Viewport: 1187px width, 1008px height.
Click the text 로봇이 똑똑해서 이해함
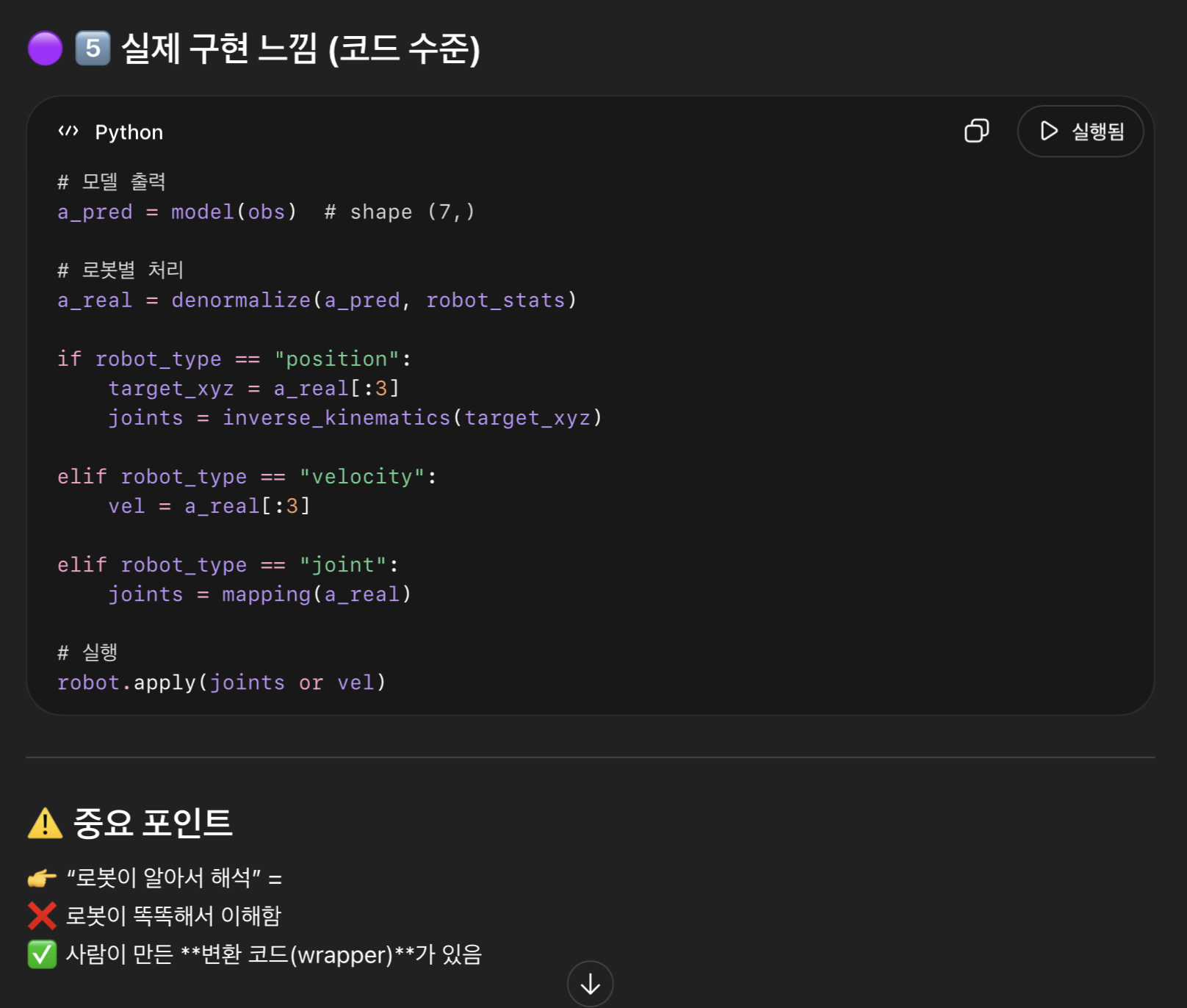coord(173,916)
